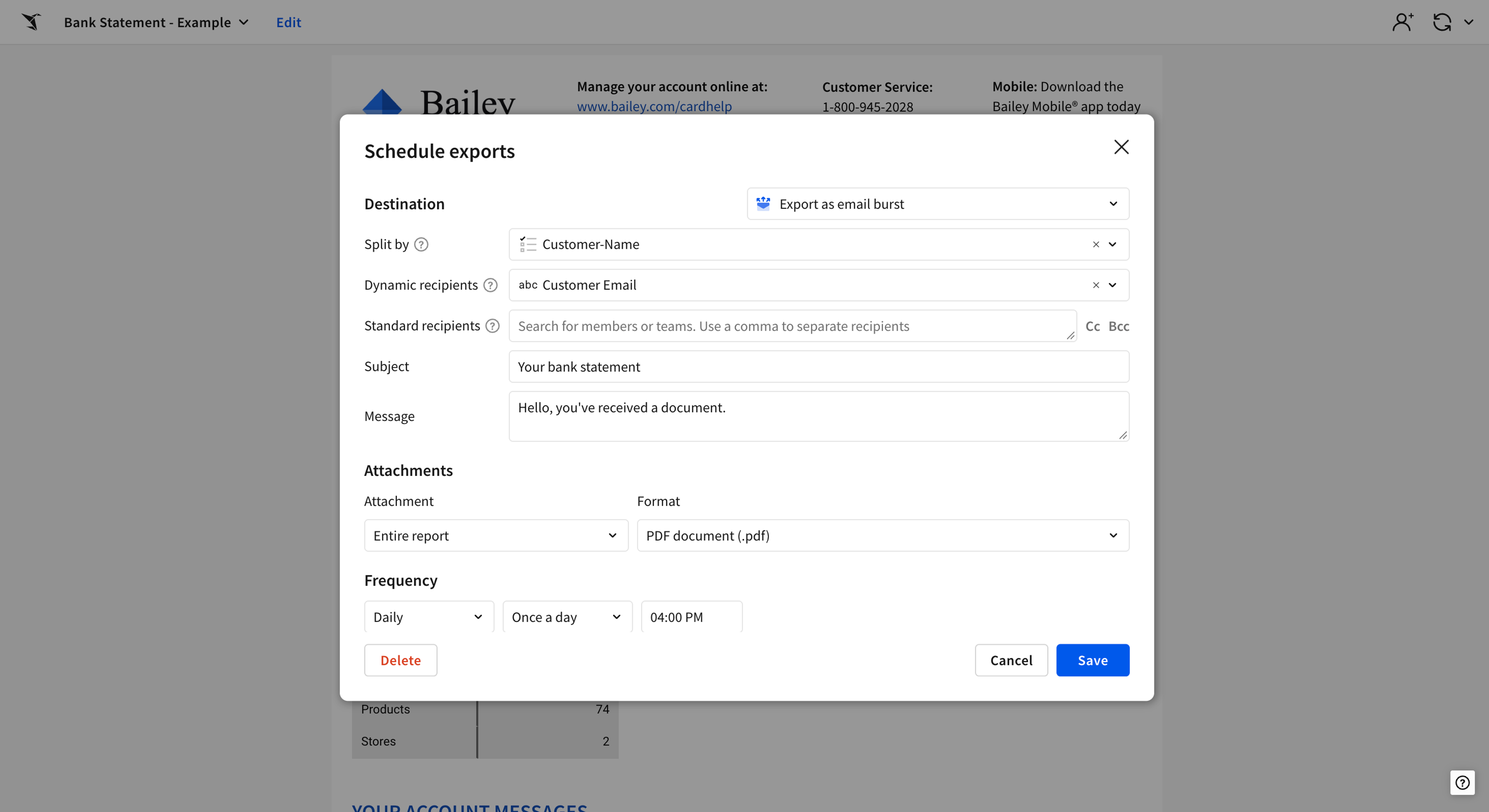This screenshot has width=1489, height=812.
Task: Open the Format PDF document dropdown
Action: (x=883, y=535)
